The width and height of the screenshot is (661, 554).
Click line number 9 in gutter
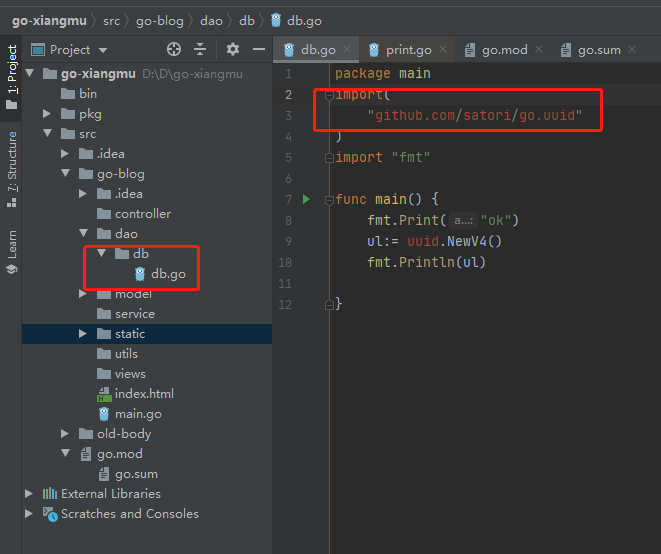[288, 241]
